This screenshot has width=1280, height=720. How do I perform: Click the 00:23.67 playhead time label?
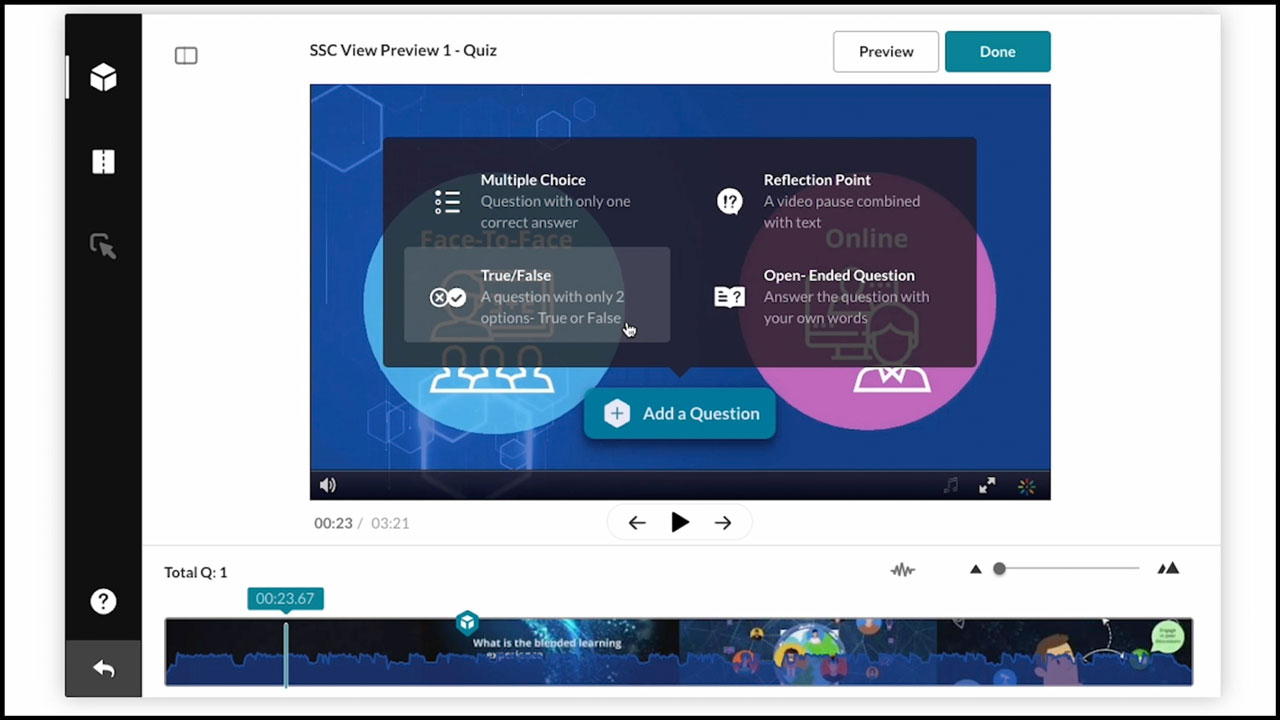[x=285, y=599]
